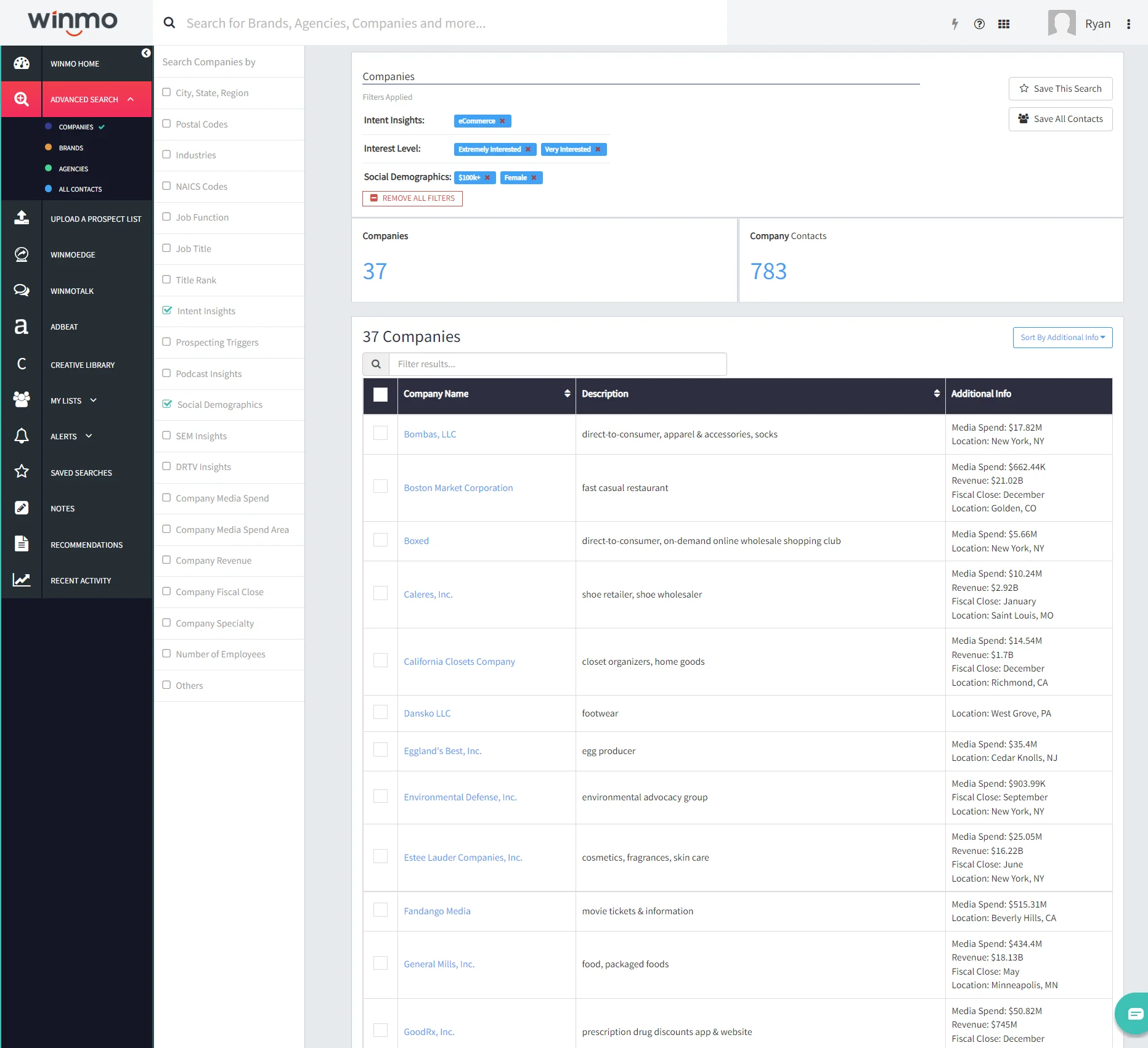Open the SAVED SEARCHES menu item
This screenshot has height=1048, width=1148.
[x=81, y=473]
